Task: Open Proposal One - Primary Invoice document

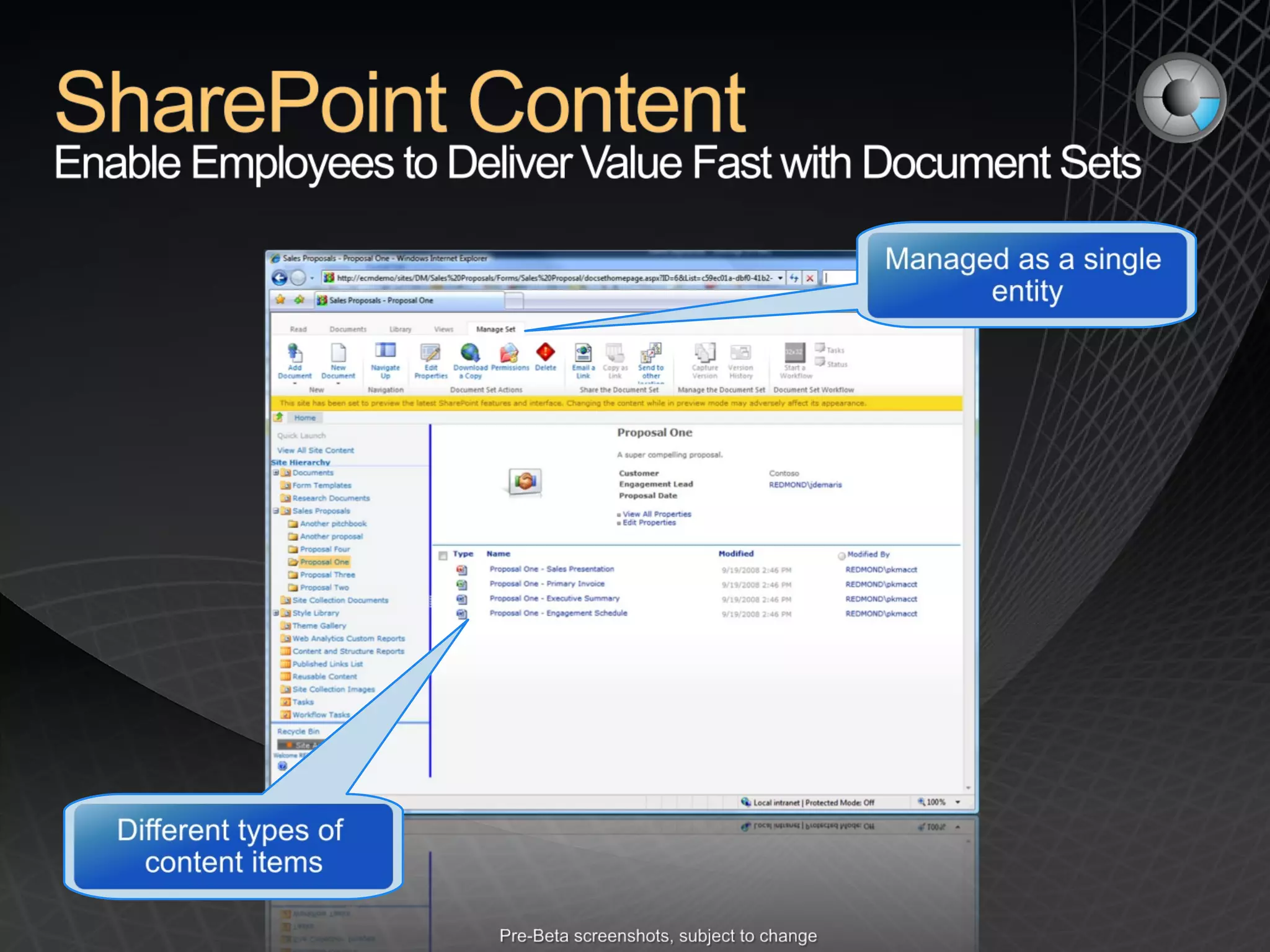Action: coord(546,584)
